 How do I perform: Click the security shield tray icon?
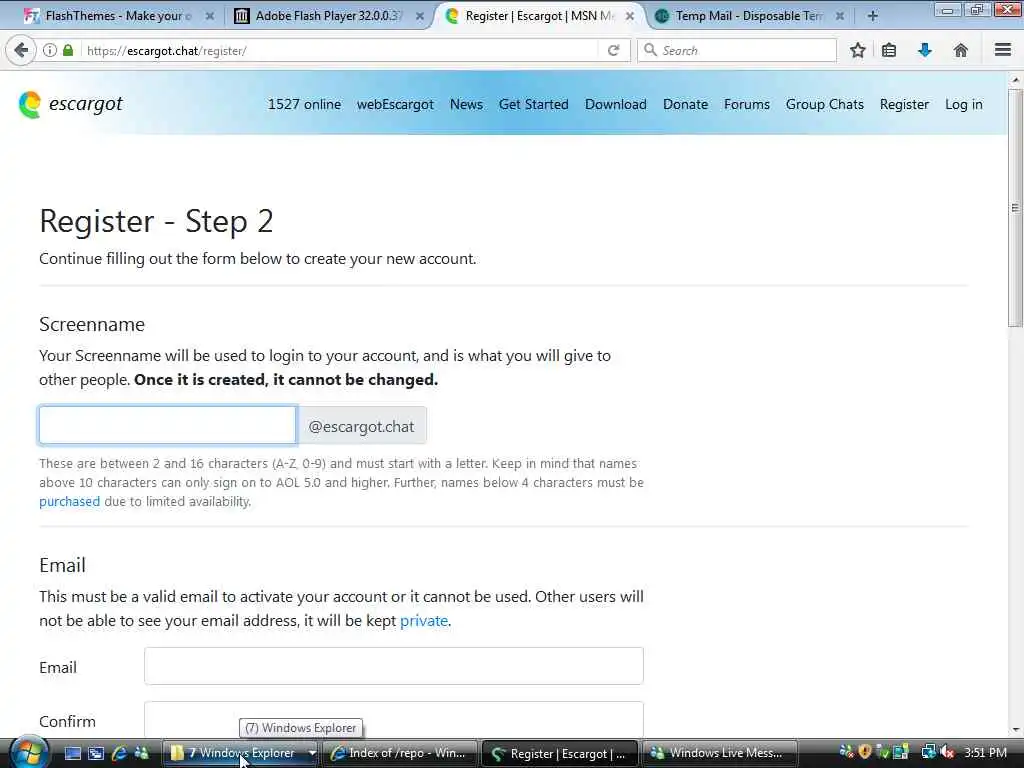(x=865, y=752)
